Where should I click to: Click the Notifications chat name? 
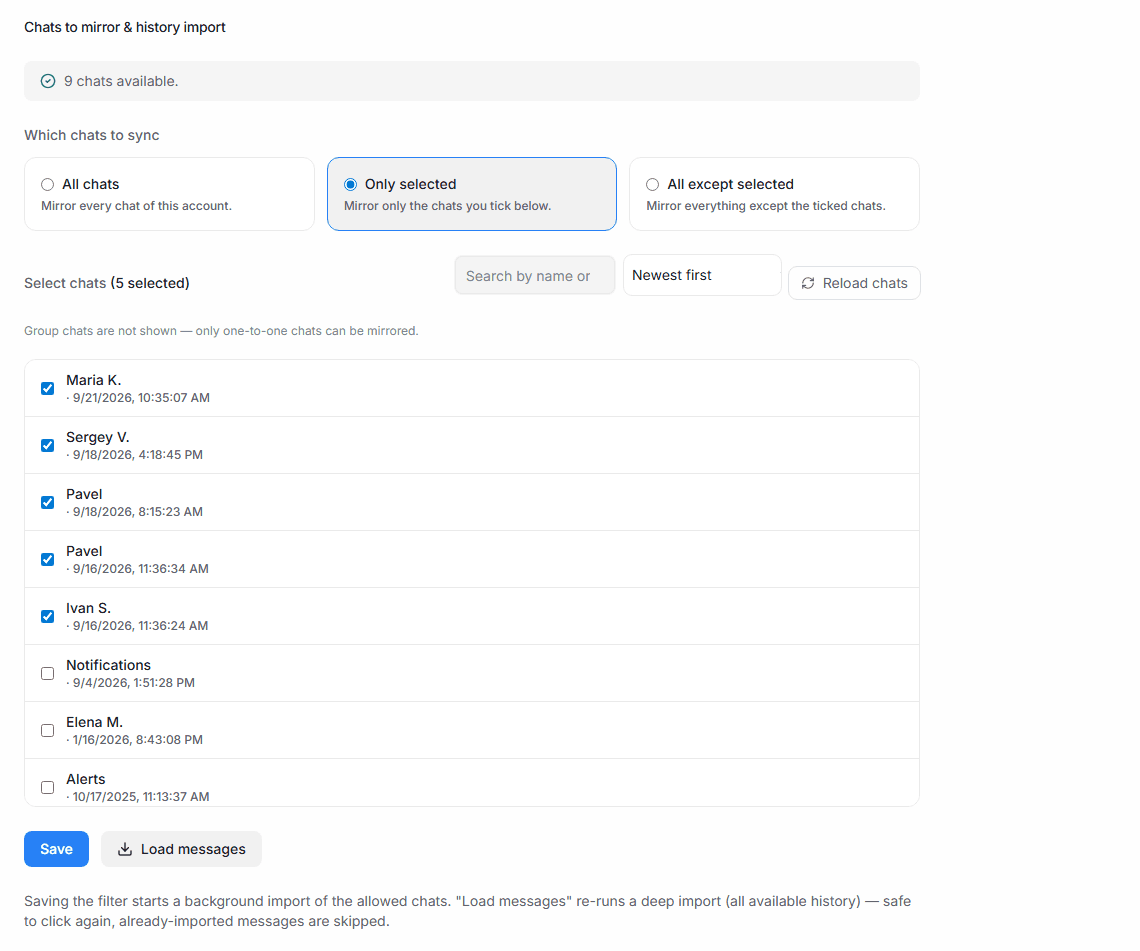[108, 665]
